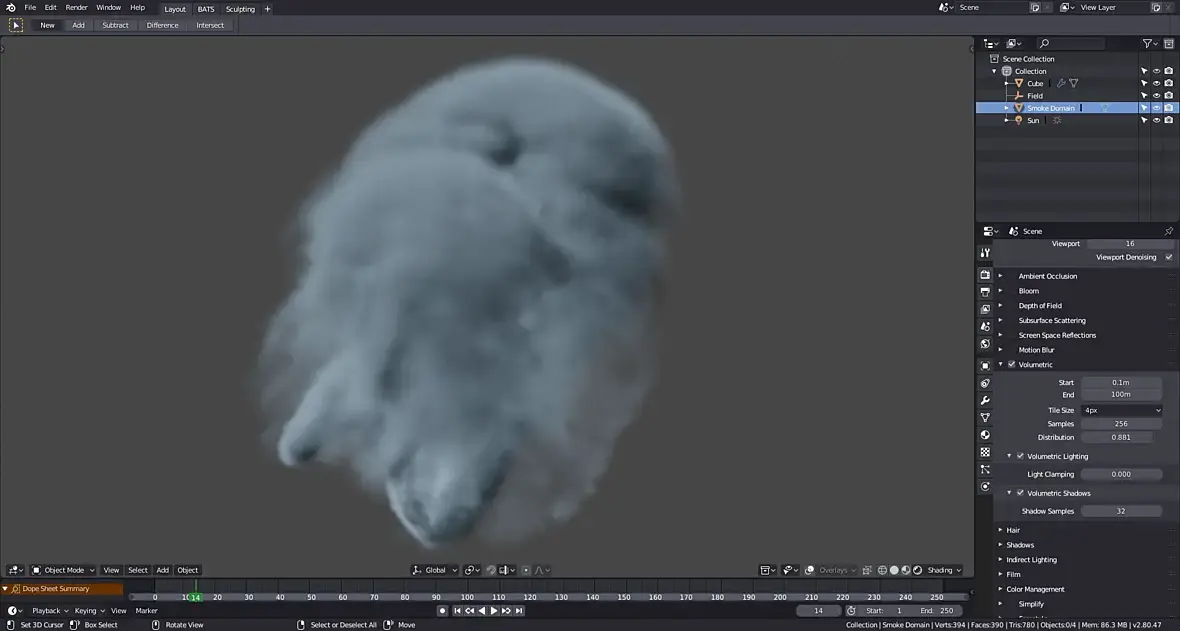Hide the Cube in the viewport
This screenshot has height=631, width=1180.
pos(1157,84)
